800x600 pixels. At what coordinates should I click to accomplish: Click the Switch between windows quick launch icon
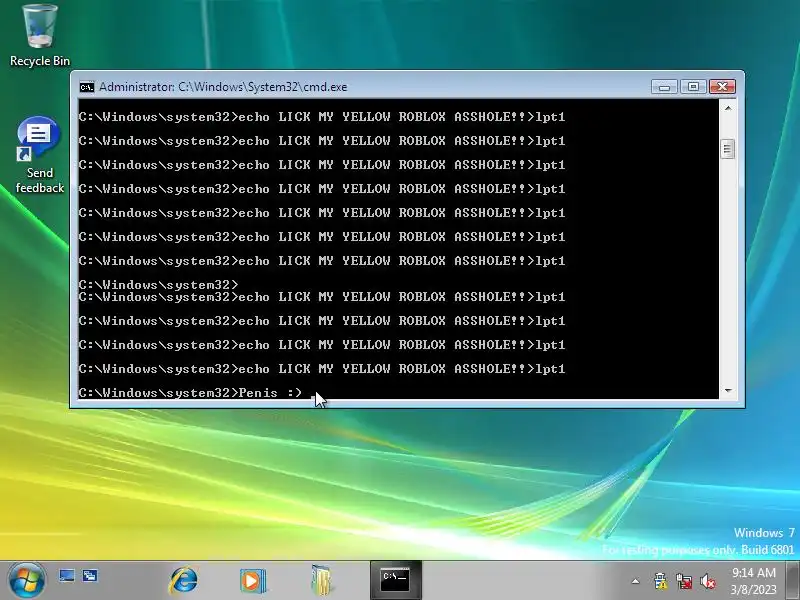pos(90,576)
